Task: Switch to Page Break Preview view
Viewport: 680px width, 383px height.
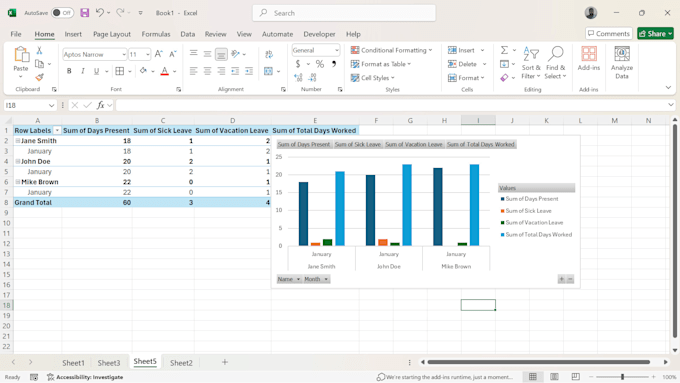Action: point(575,377)
